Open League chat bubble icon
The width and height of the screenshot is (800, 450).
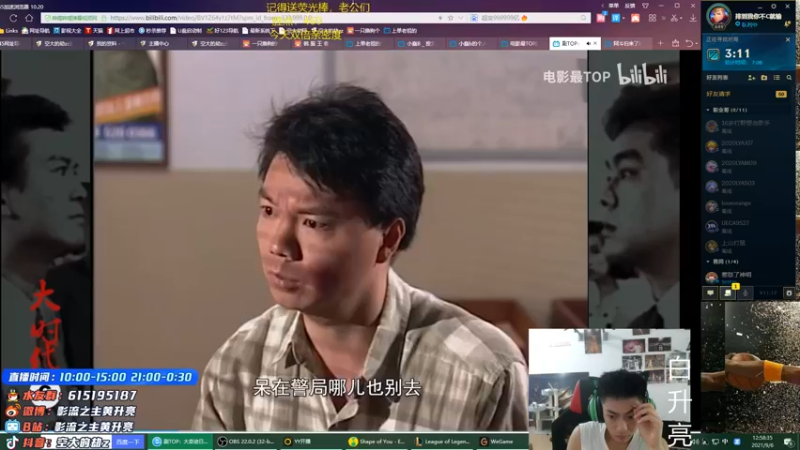[710, 293]
